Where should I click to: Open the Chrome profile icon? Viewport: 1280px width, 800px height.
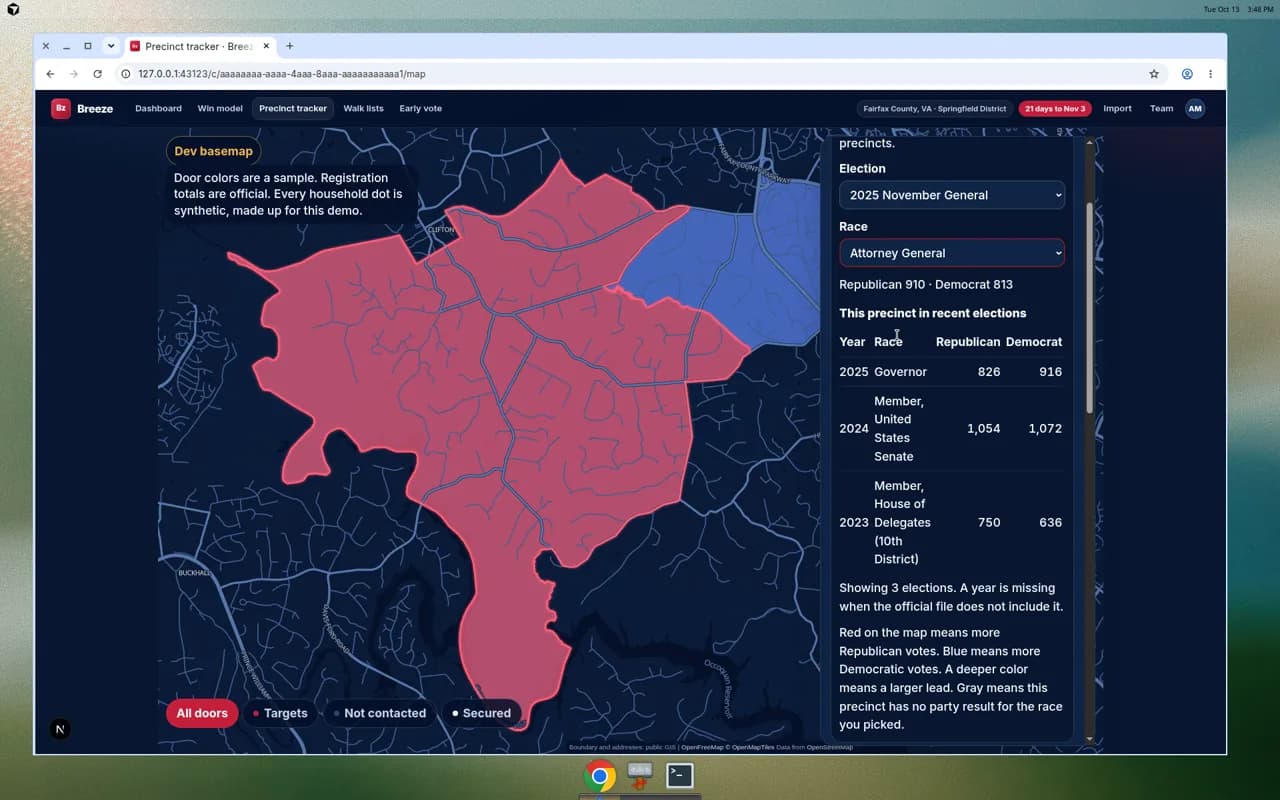click(x=1187, y=74)
